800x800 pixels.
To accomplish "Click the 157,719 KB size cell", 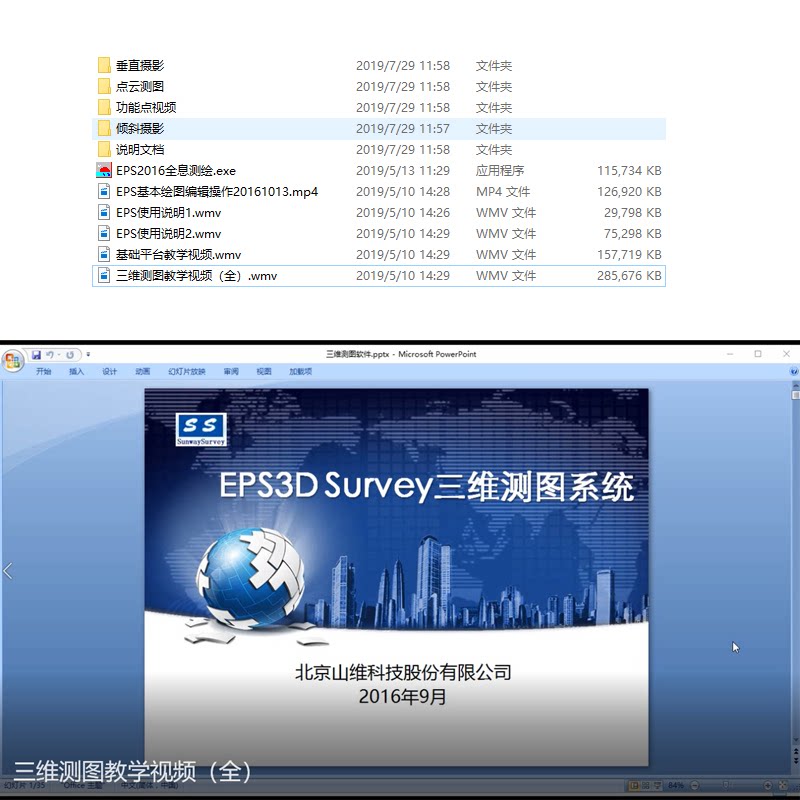I will pyautogui.click(x=629, y=254).
